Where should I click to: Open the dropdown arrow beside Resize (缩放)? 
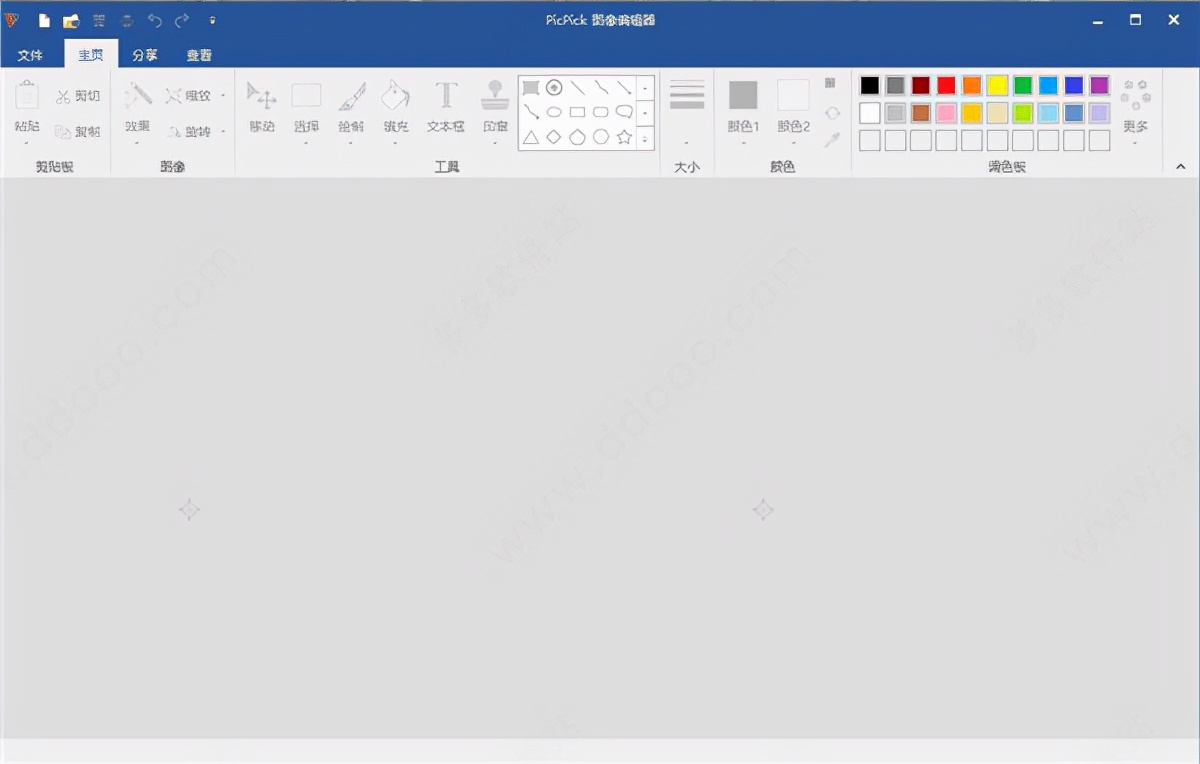click(222, 96)
